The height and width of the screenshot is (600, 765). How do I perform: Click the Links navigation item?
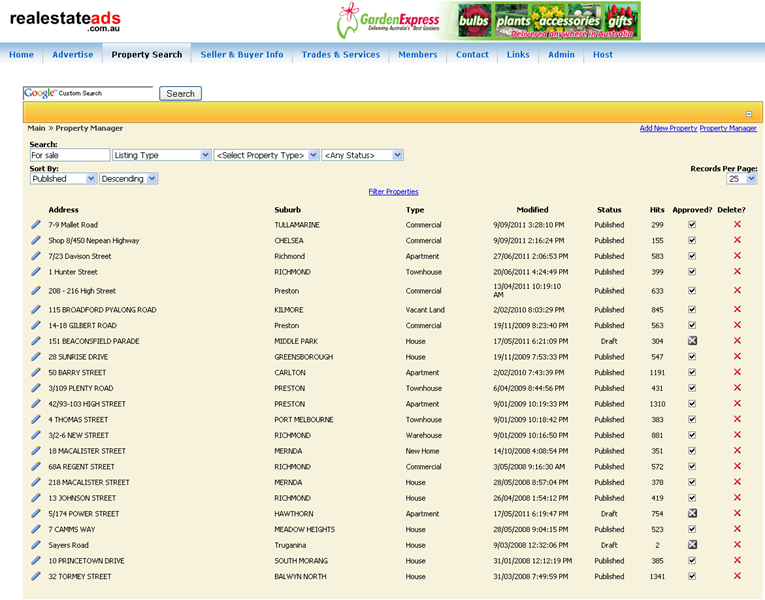(518, 55)
